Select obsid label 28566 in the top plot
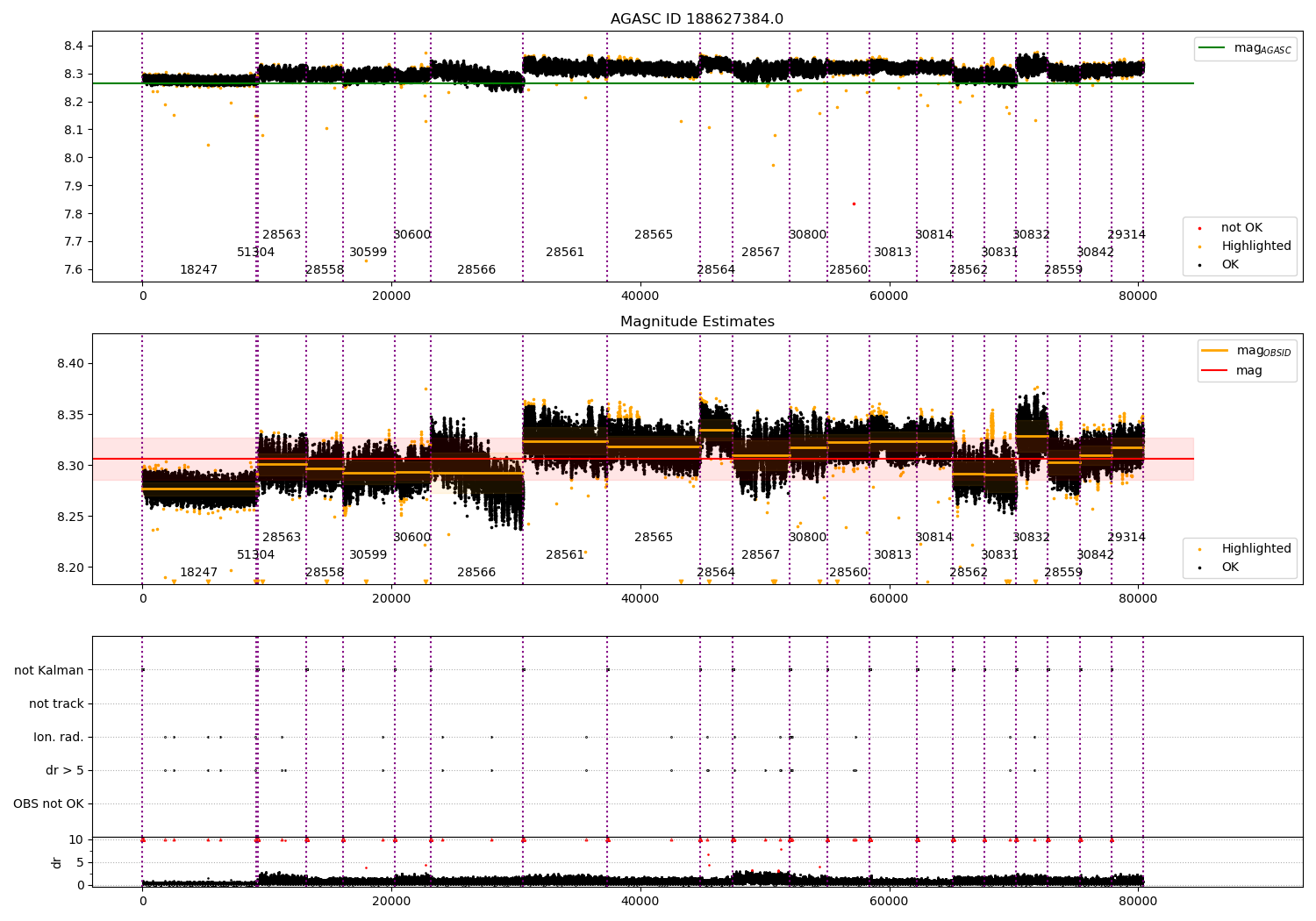The height and width of the screenshot is (921, 1316). (x=476, y=270)
